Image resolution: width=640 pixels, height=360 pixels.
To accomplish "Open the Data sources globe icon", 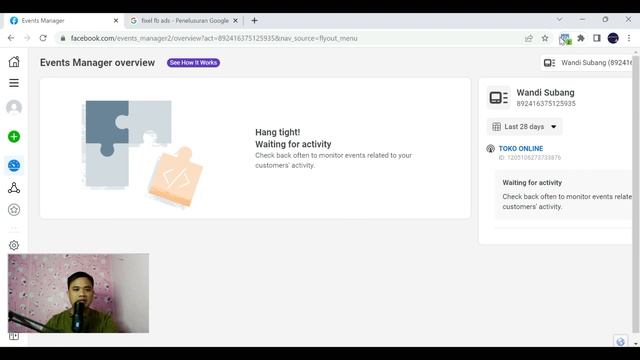I will point(14,165).
